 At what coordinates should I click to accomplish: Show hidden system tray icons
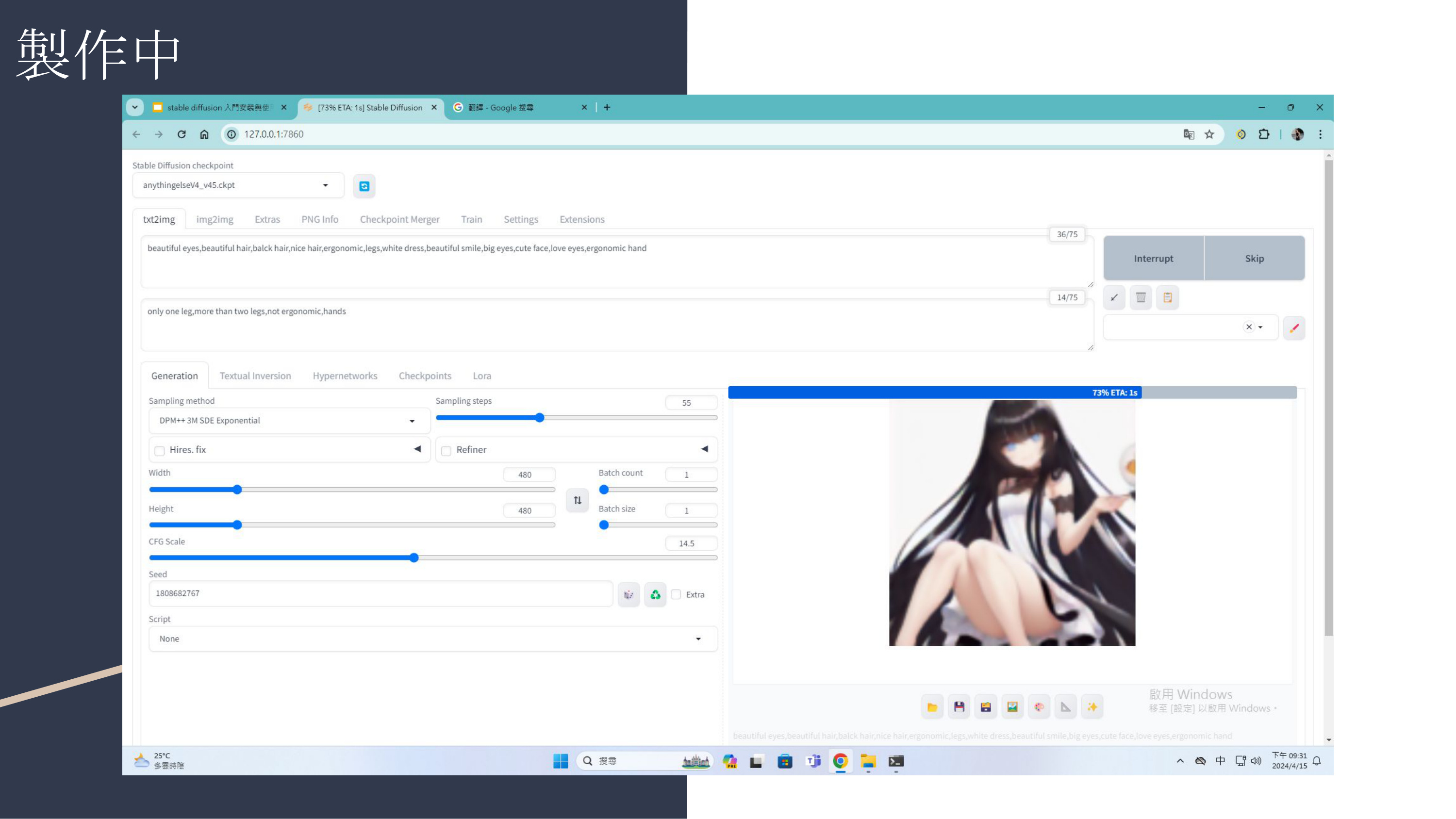(x=1180, y=761)
